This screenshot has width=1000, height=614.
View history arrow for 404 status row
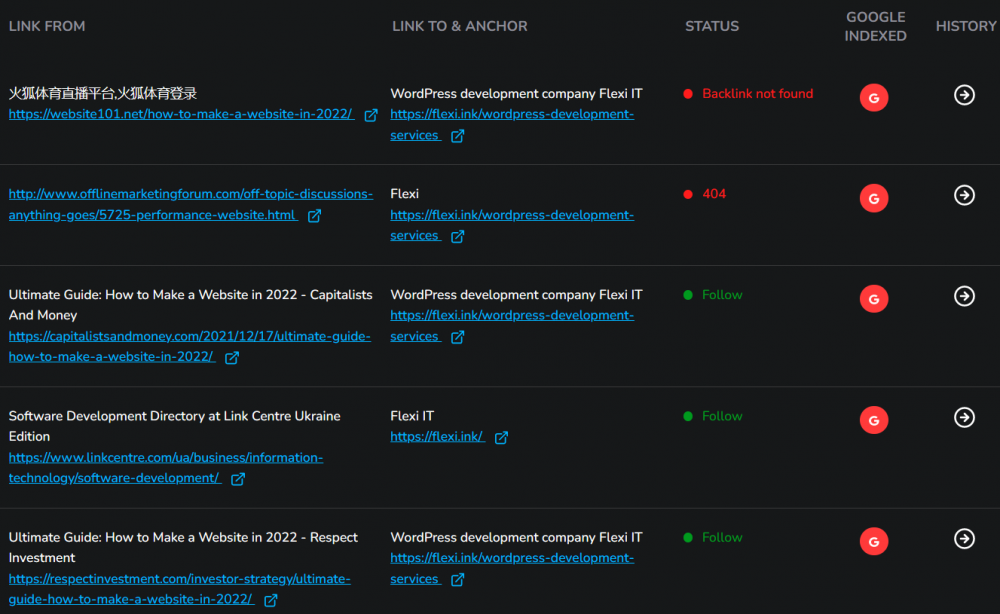pyautogui.click(x=964, y=195)
